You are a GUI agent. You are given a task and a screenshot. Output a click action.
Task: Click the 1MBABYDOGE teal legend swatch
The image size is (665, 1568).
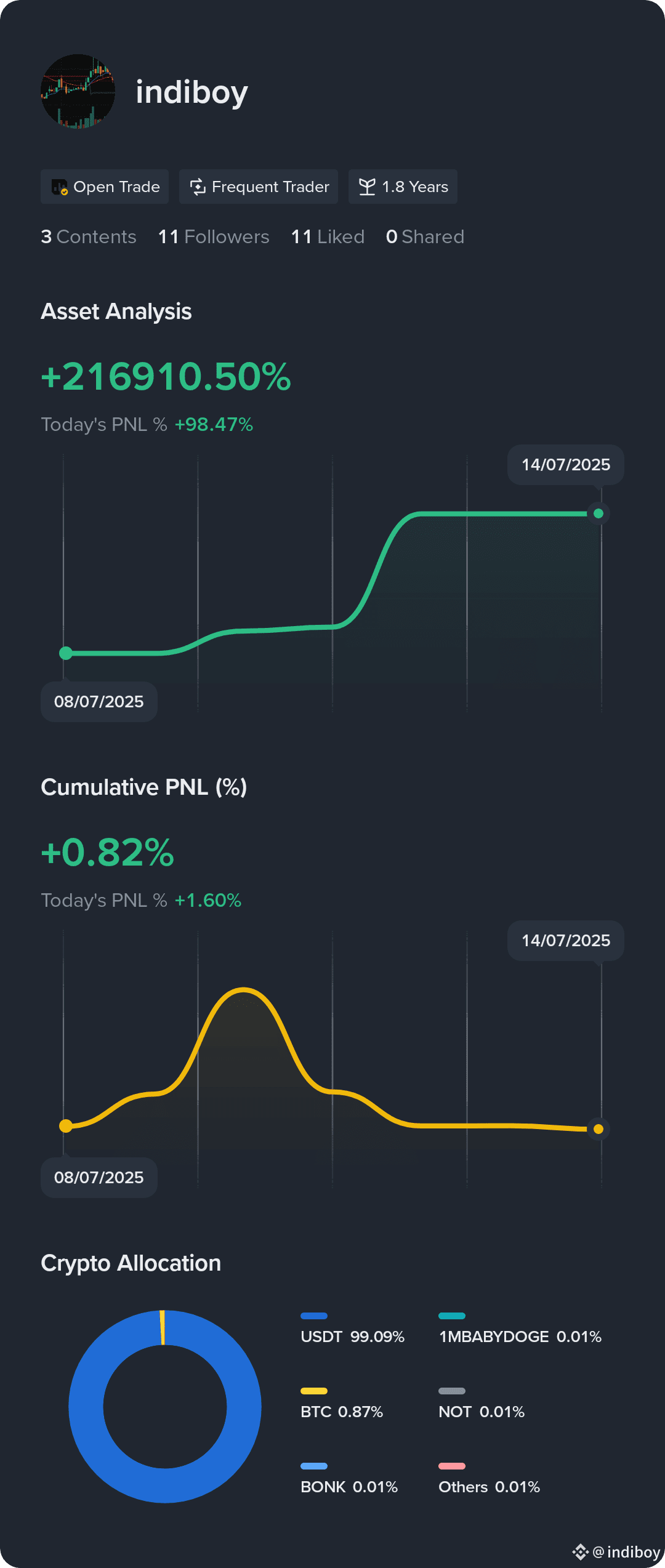[x=452, y=1316]
